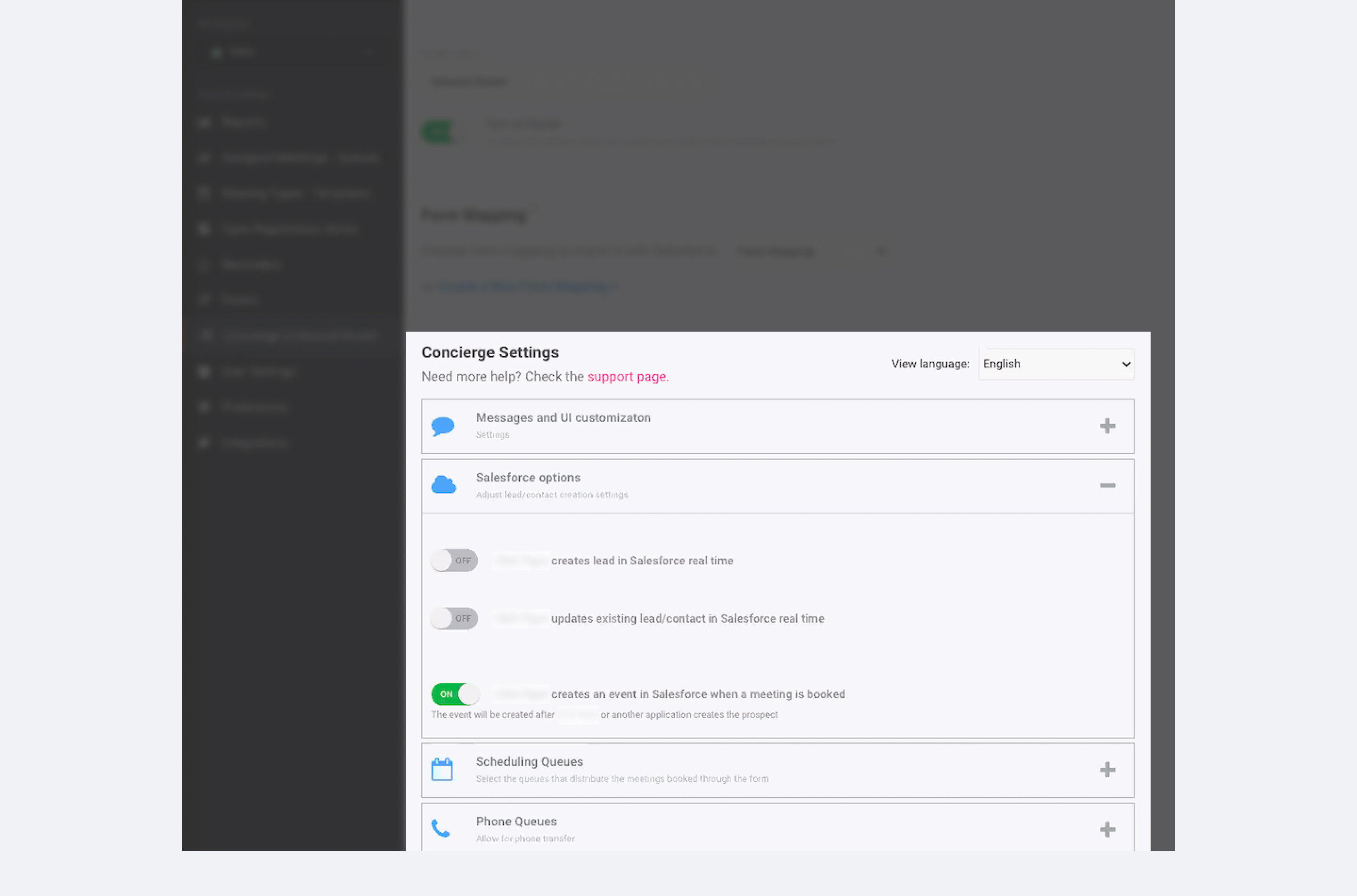Turn on updates existing lead/contact toggle

point(454,618)
